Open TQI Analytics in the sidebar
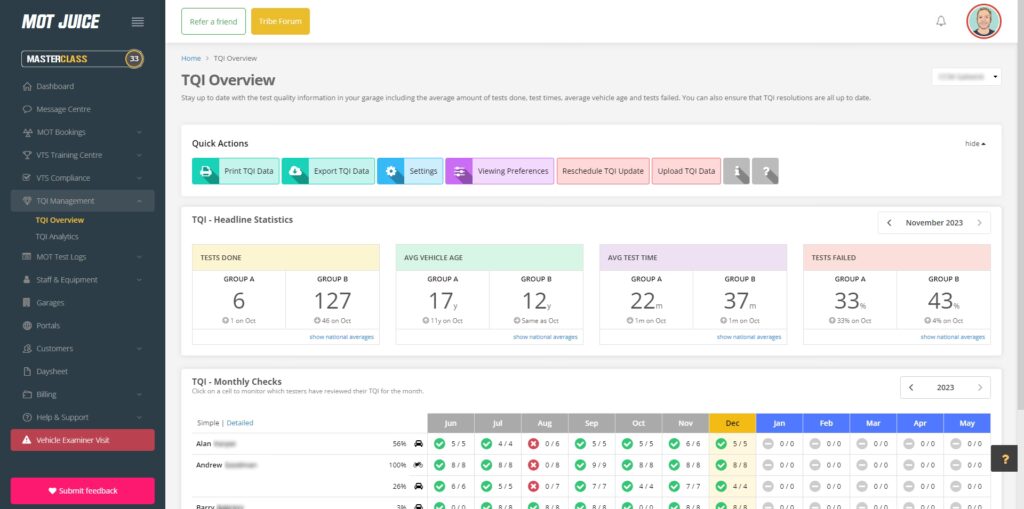This screenshot has height=509, width=1024. click(57, 237)
